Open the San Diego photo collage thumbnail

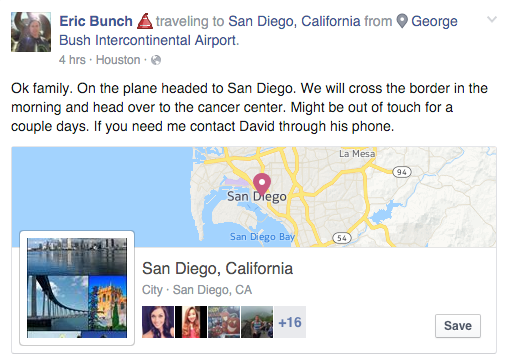tap(77, 288)
